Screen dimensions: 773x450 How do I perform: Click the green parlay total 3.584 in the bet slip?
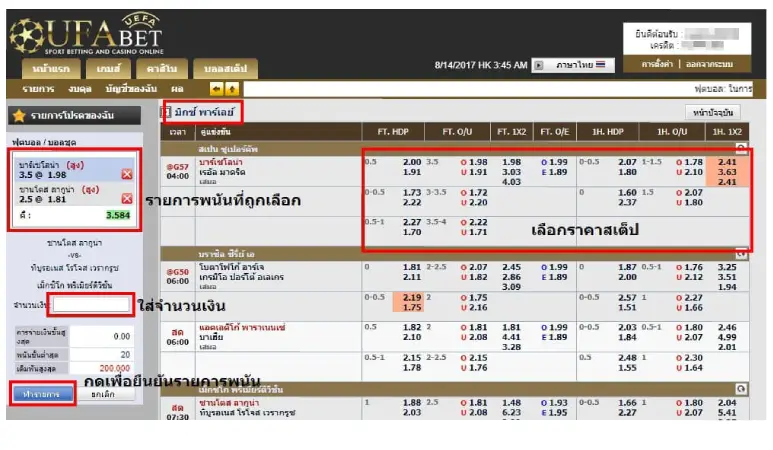118,215
